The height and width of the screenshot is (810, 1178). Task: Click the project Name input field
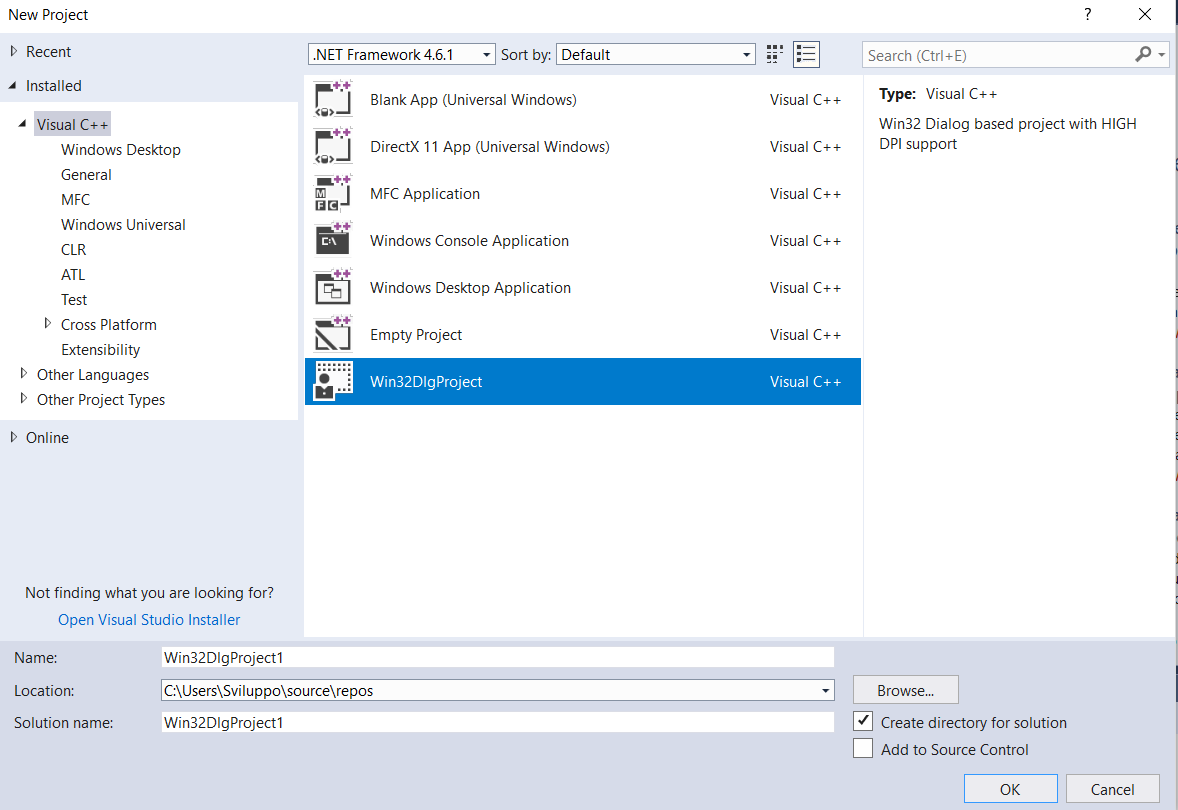point(497,657)
